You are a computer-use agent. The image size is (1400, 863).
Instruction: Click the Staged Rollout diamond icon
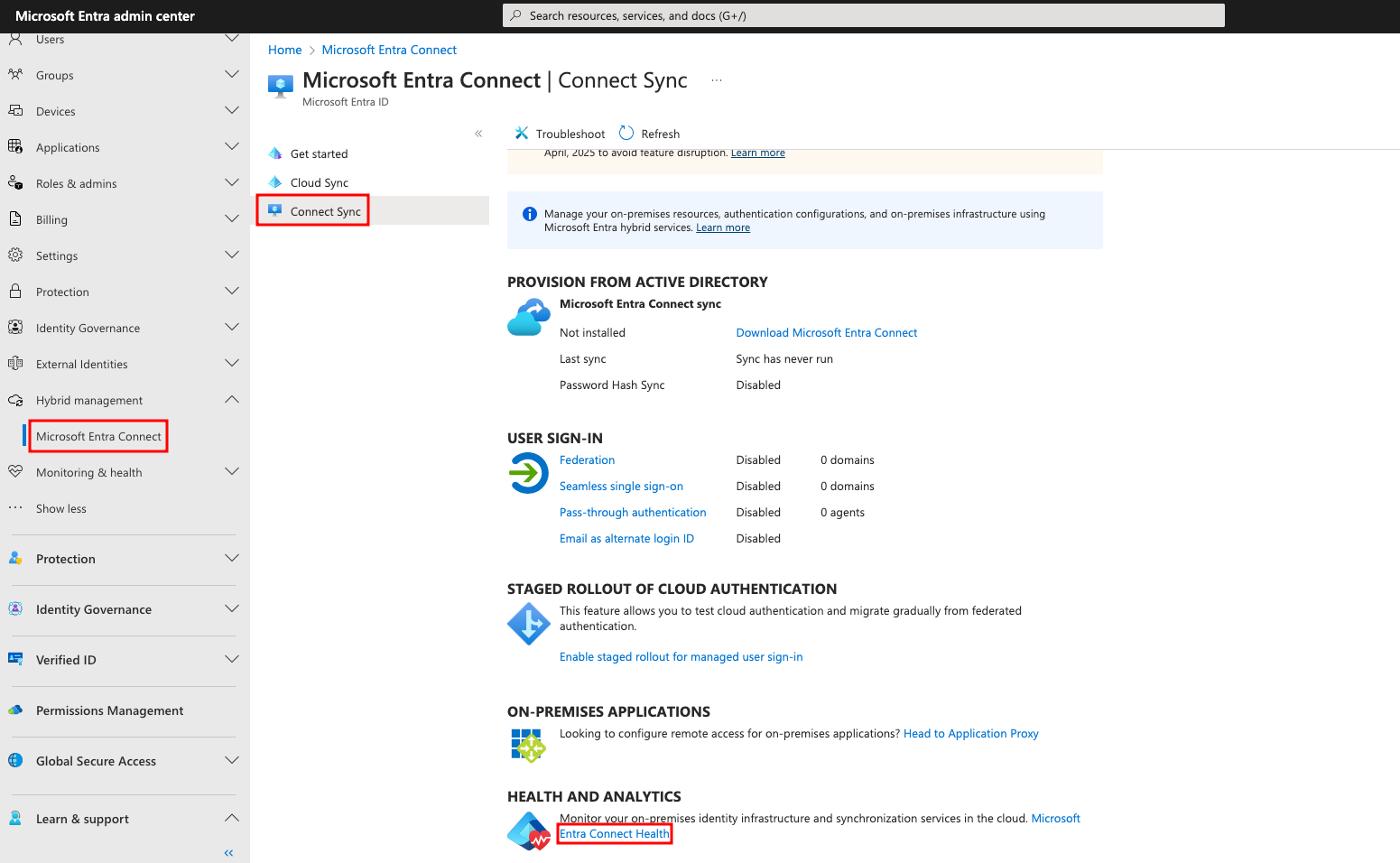pos(529,624)
